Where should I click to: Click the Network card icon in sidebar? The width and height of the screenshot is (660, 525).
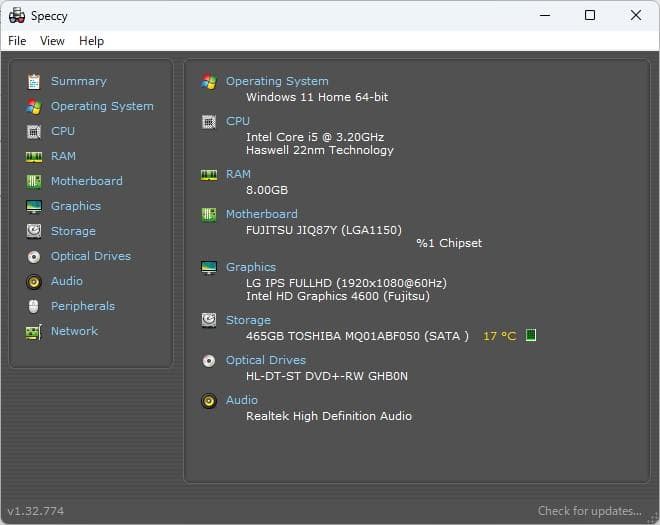[x=34, y=331]
